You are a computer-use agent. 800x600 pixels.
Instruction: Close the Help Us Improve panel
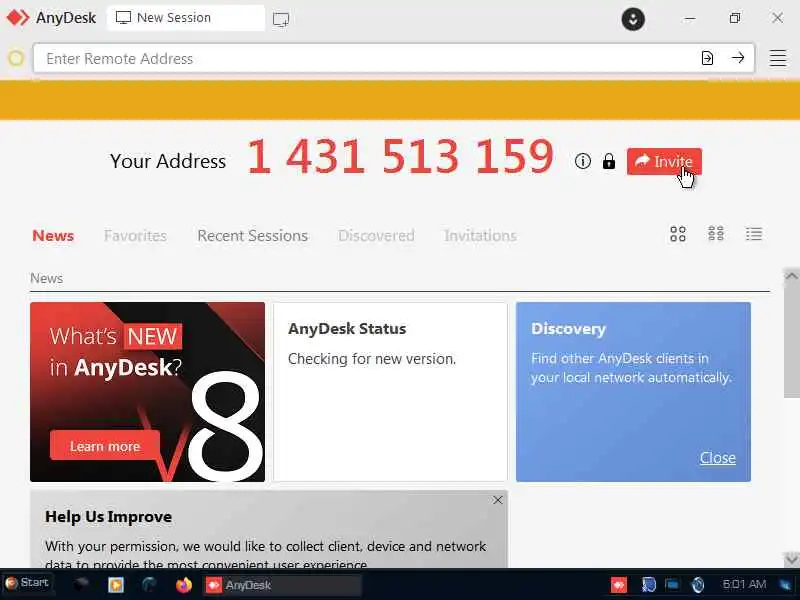click(x=498, y=500)
